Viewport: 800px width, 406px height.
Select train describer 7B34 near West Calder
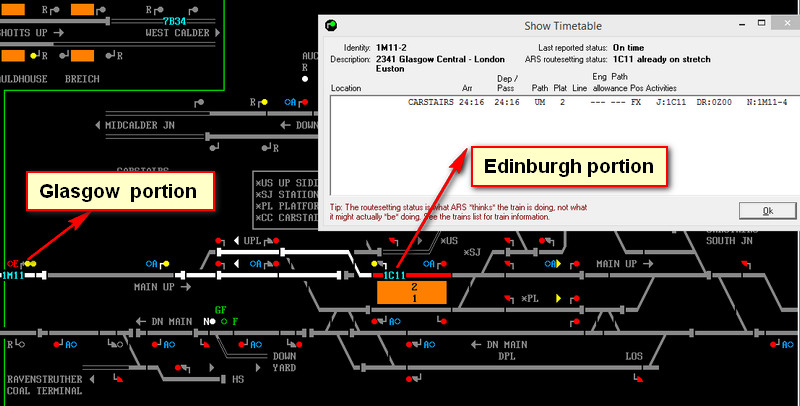click(x=174, y=21)
